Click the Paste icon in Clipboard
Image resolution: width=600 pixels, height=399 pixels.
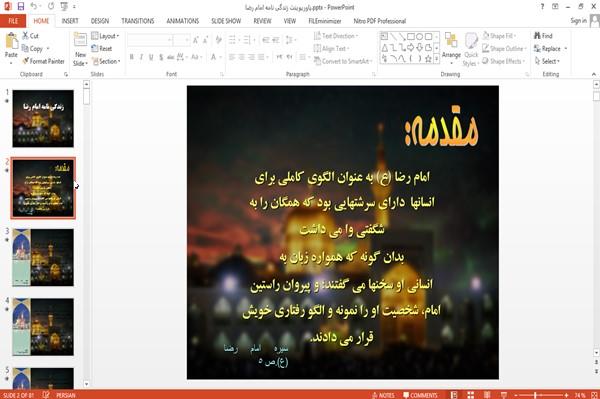click(x=11, y=41)
